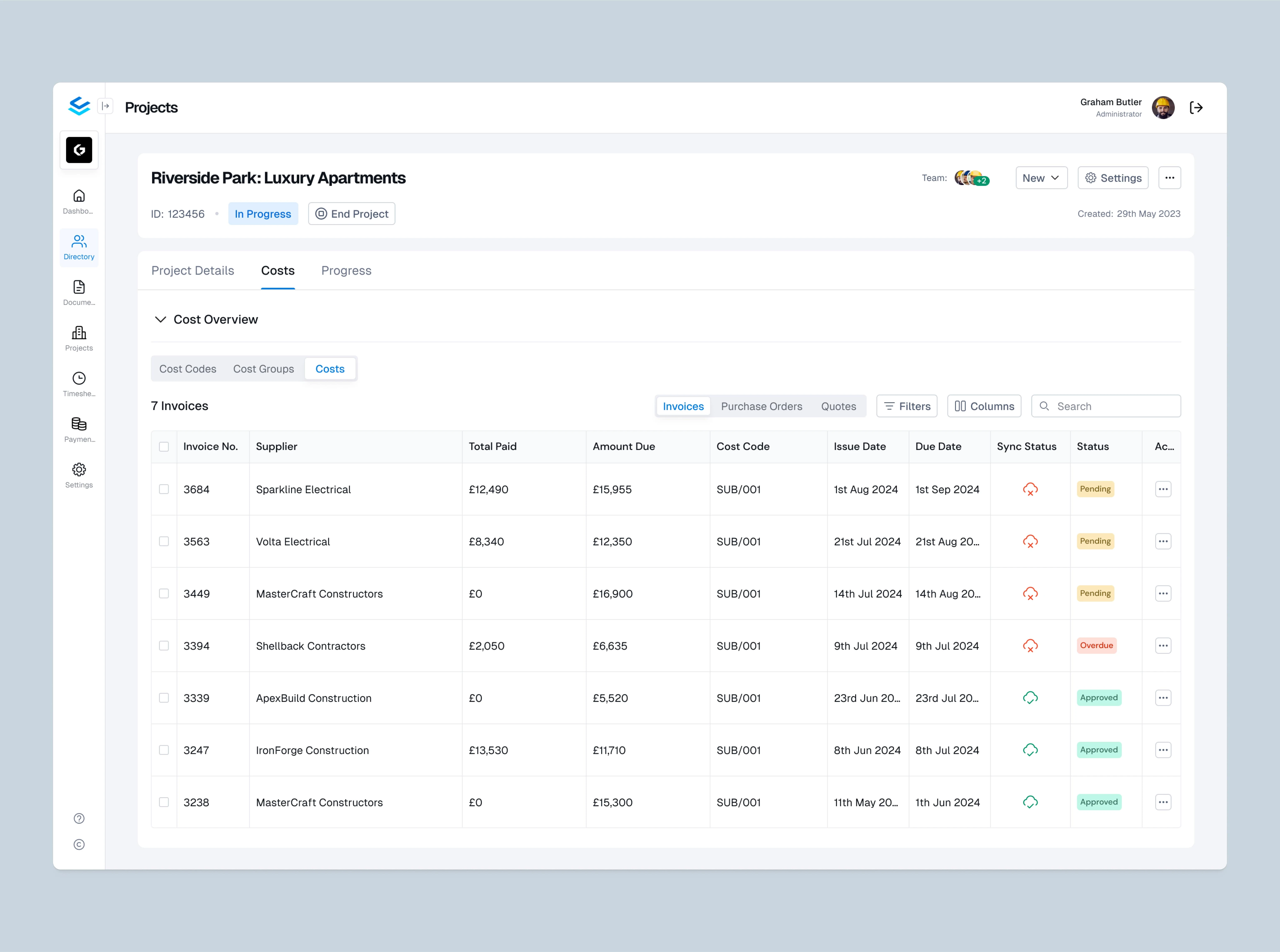Open the Documents section in the sidebar
This screenshot has height=952, width=1280.
79,292
